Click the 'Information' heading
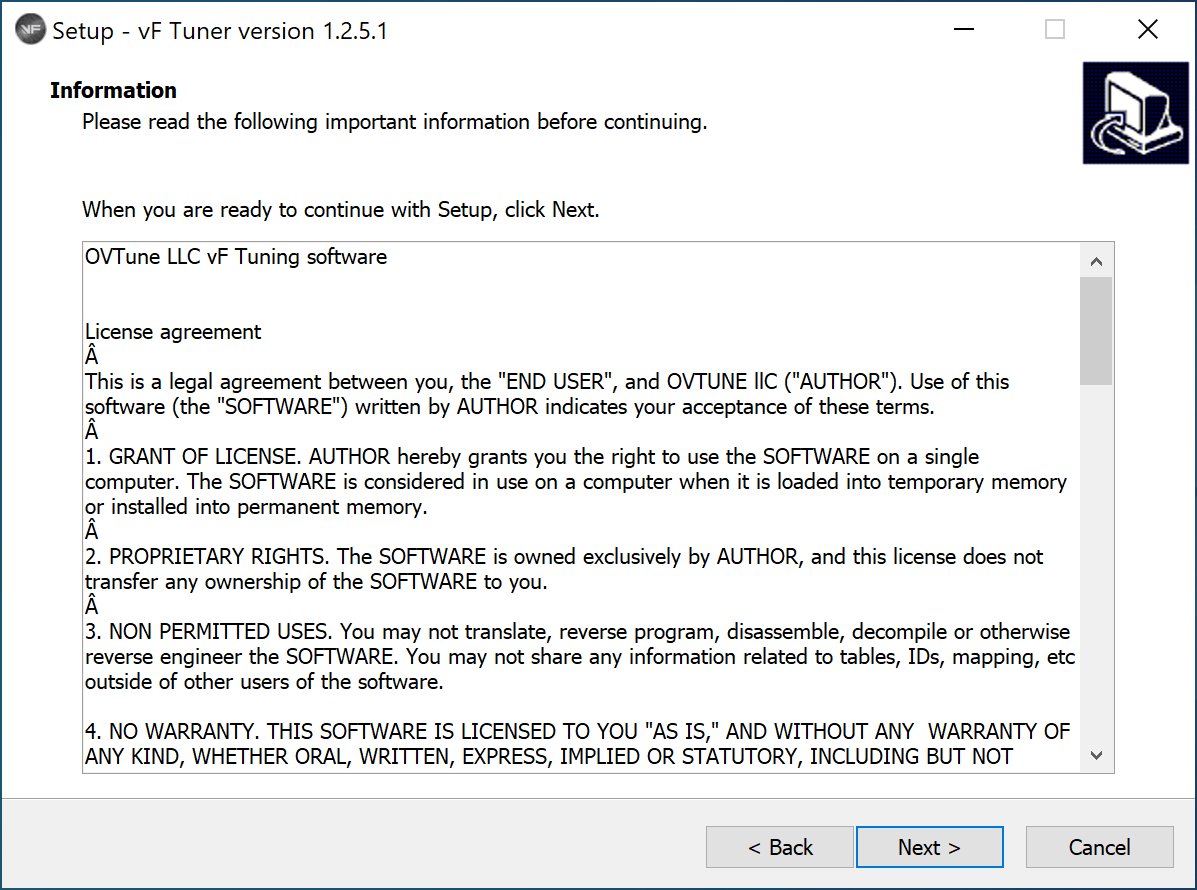 coord(113,90)
